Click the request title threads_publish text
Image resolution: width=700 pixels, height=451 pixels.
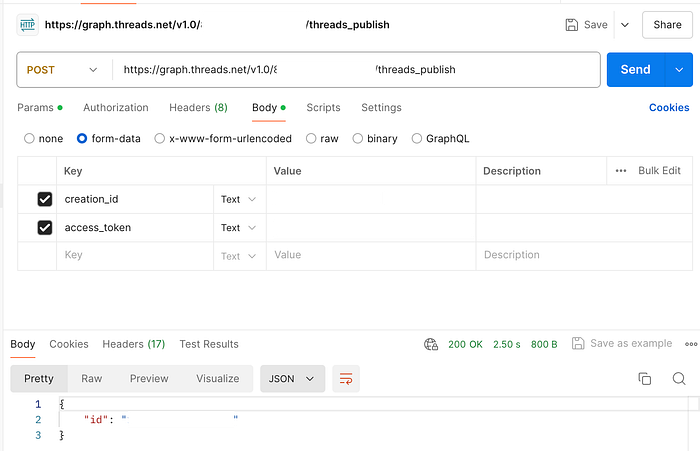(x=348, y=25)
